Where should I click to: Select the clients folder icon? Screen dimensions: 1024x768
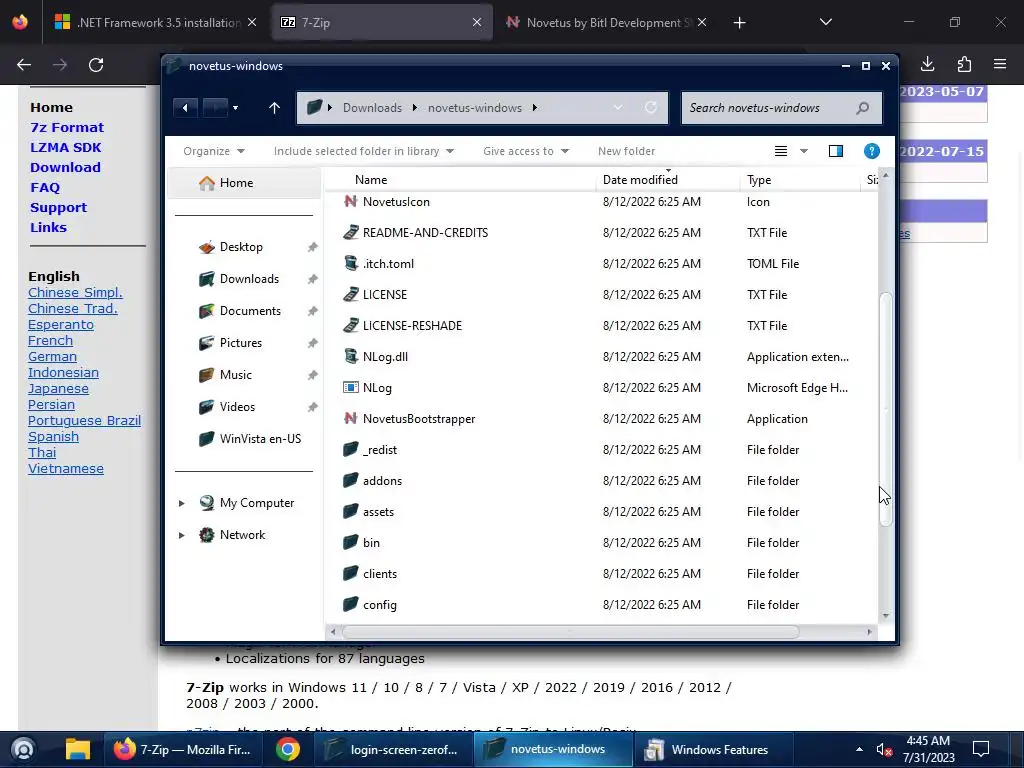(x=351, y=573)
